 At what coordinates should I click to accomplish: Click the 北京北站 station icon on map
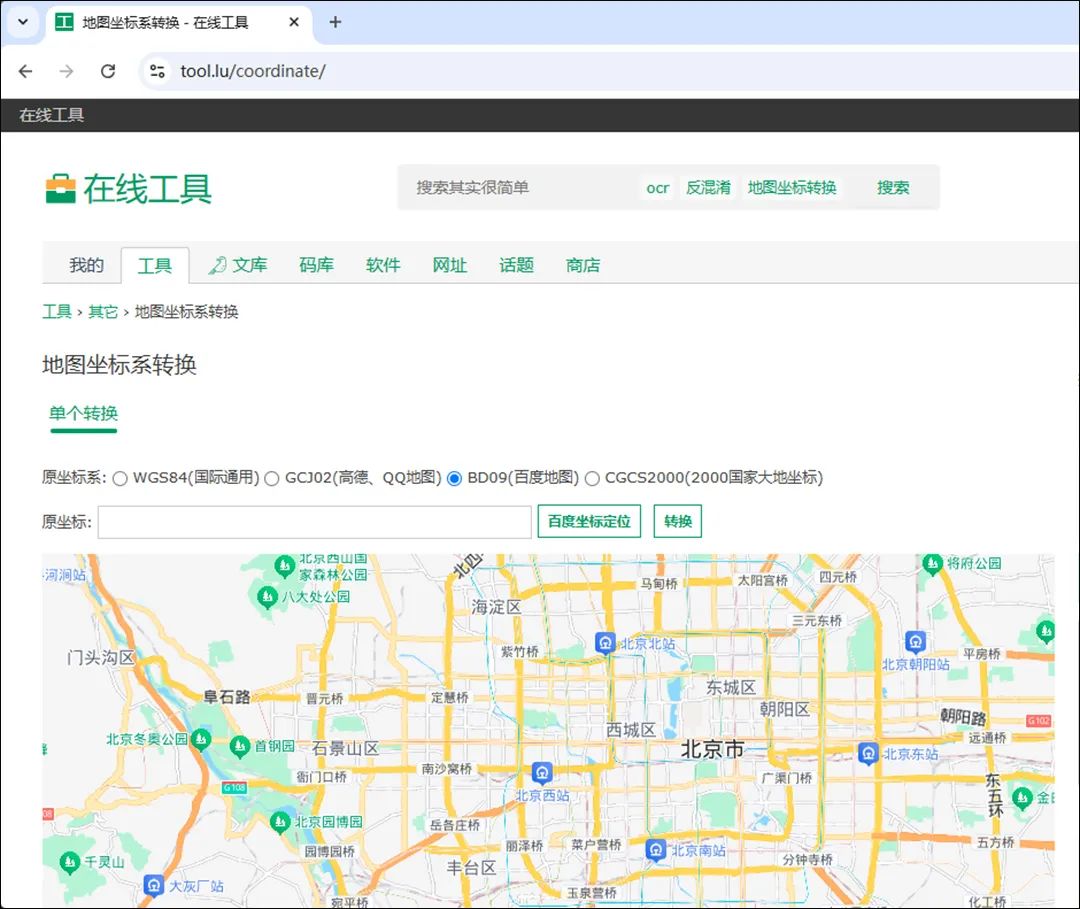605,643
